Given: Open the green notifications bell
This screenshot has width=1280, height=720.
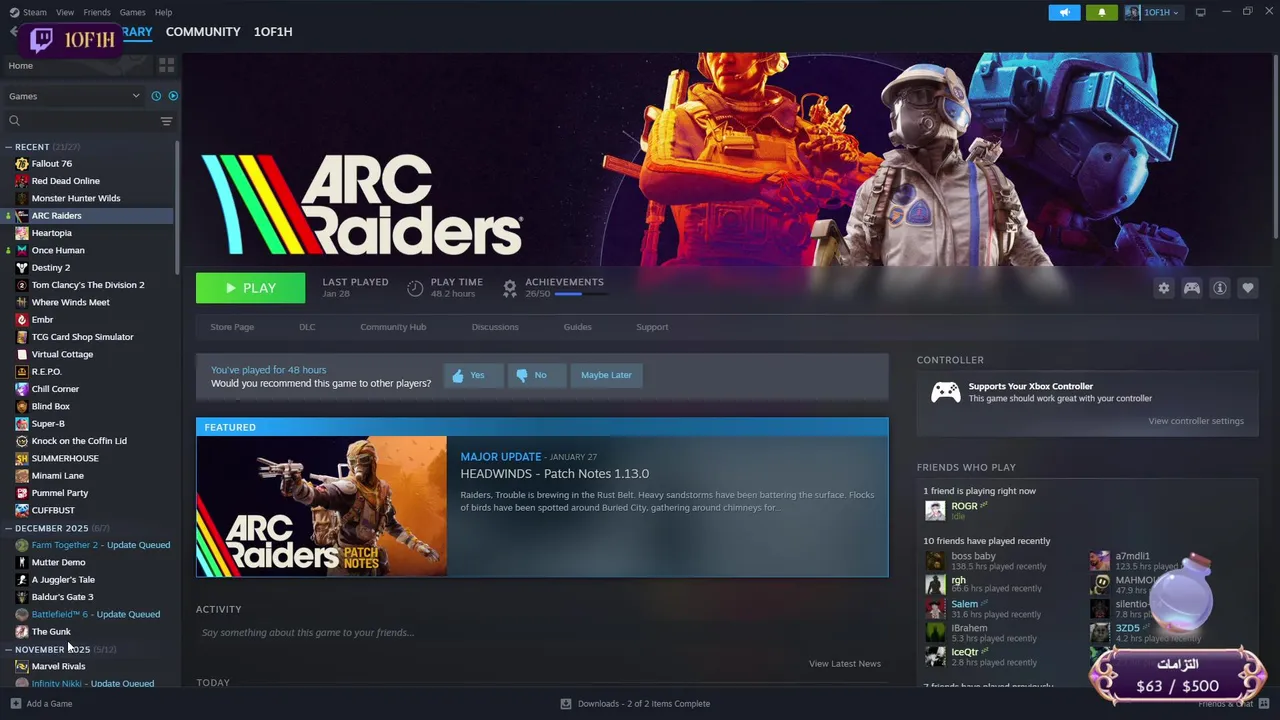Looking at the screenshot, I should click(x=1101, y=12).
